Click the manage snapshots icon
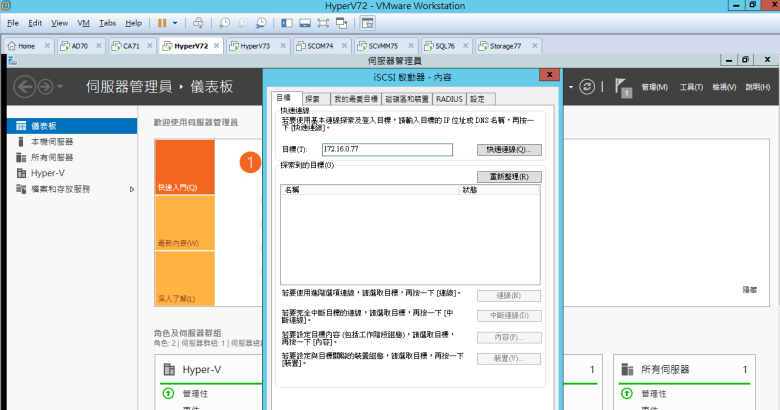This screenshot has height=410, width=780. [x=261, y=21]
